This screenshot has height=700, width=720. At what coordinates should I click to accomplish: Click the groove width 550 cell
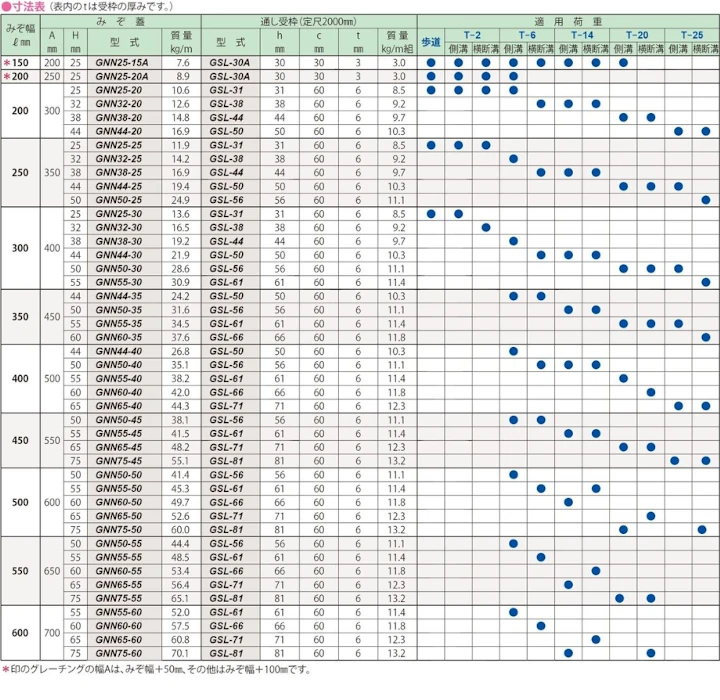coord(20,571)
